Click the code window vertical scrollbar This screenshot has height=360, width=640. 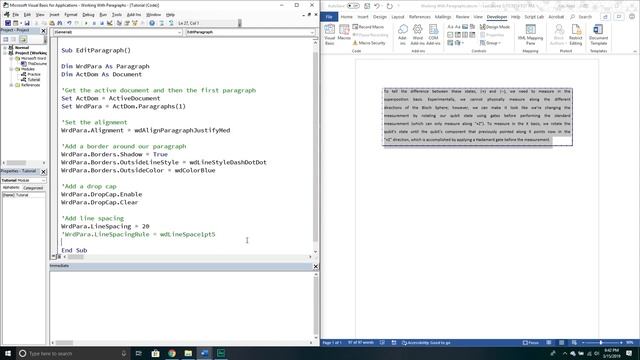315,147
